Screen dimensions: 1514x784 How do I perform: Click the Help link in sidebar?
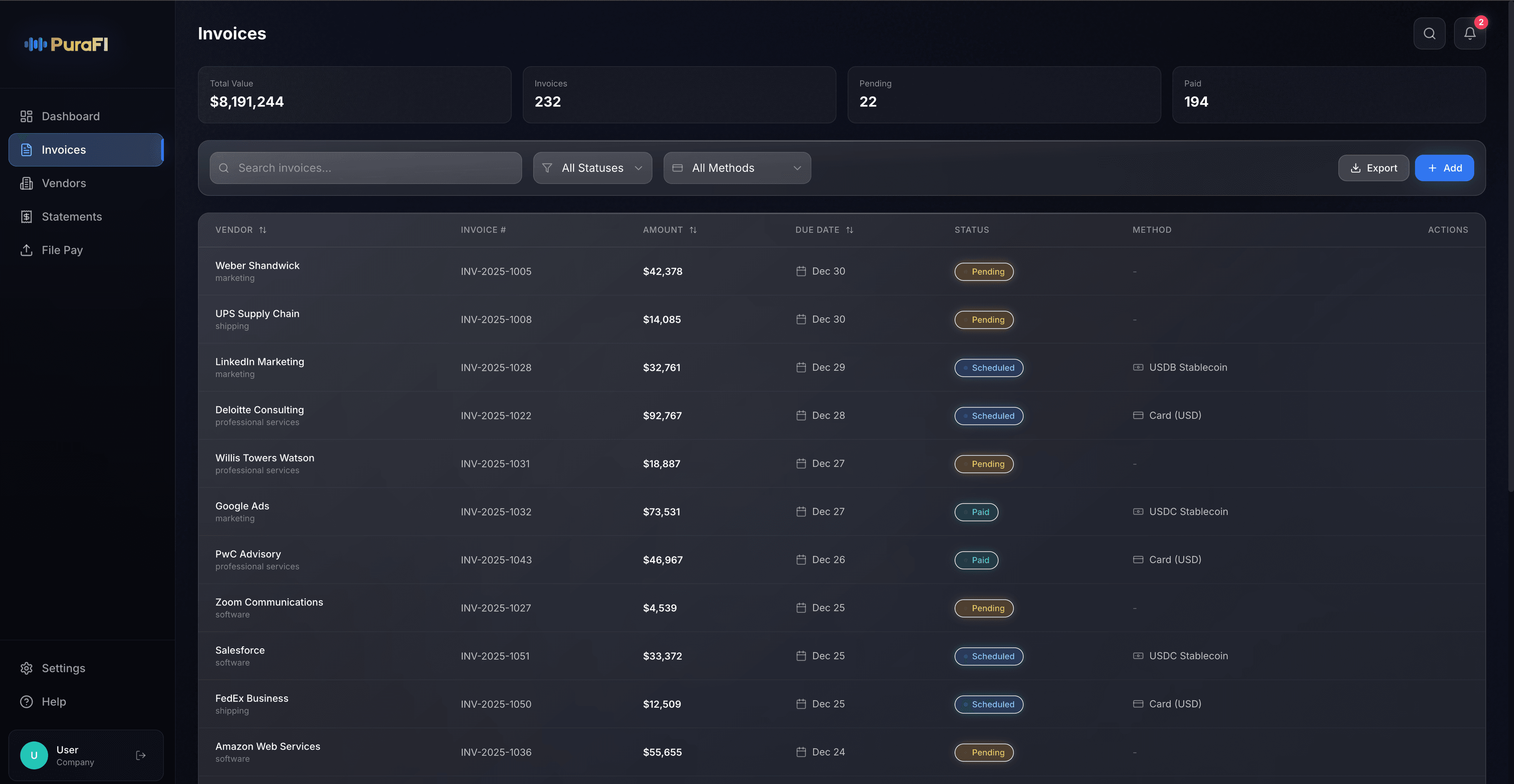pos(54,702)
